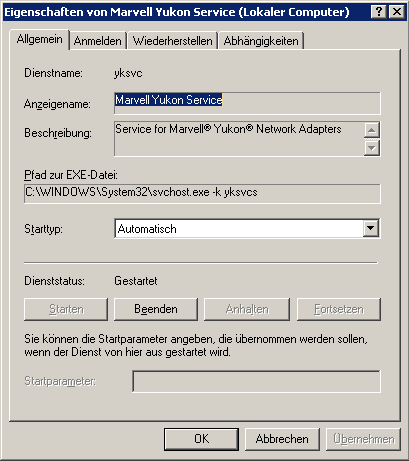The image size is (409, 461).
Task: Close the properties dialog with the X icon
Action: pos(397,12)
